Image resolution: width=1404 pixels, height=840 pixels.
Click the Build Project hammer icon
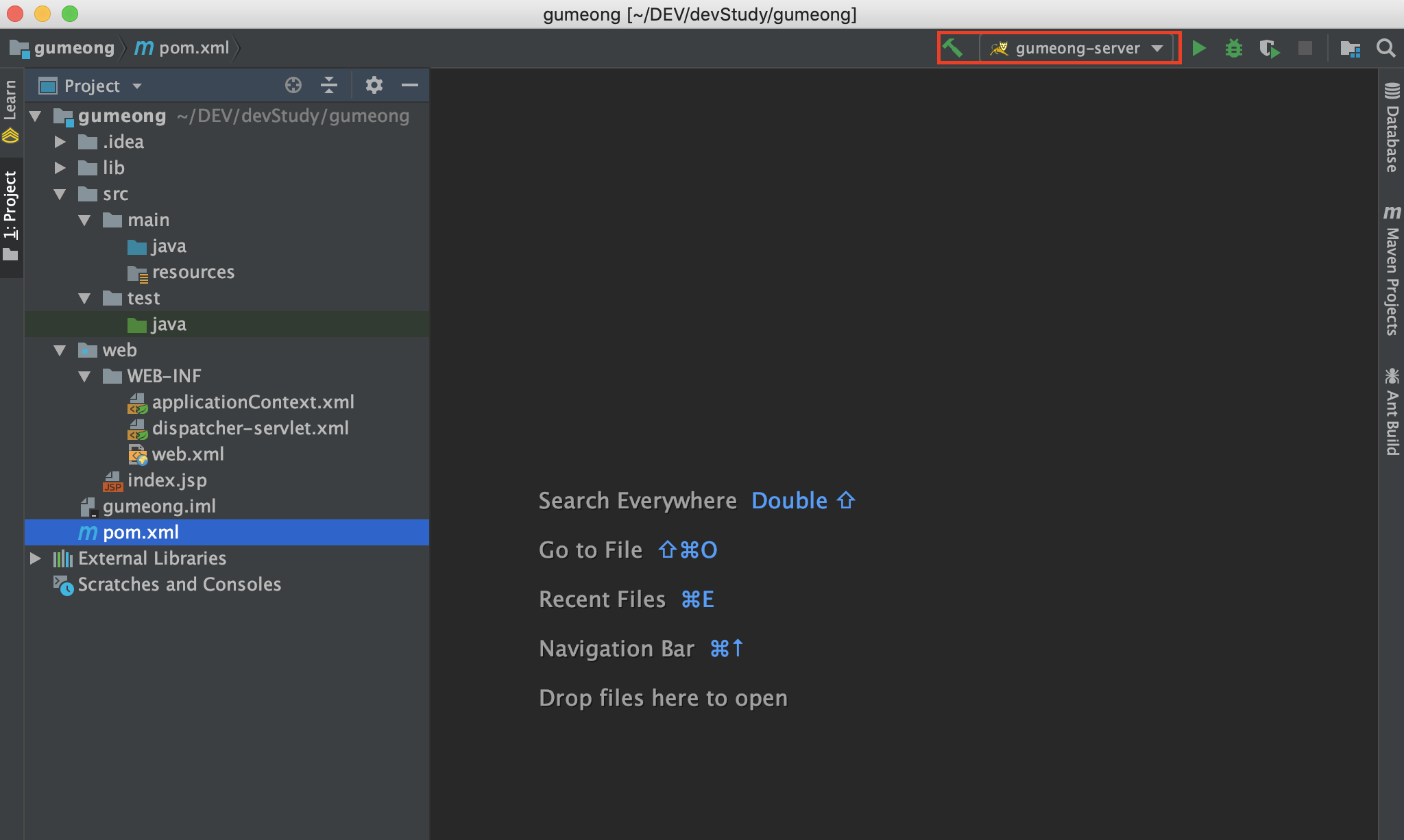point(953,48)
